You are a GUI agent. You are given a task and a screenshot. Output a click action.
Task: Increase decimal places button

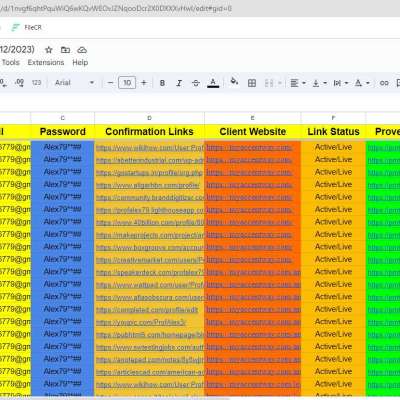click(20, 83)
